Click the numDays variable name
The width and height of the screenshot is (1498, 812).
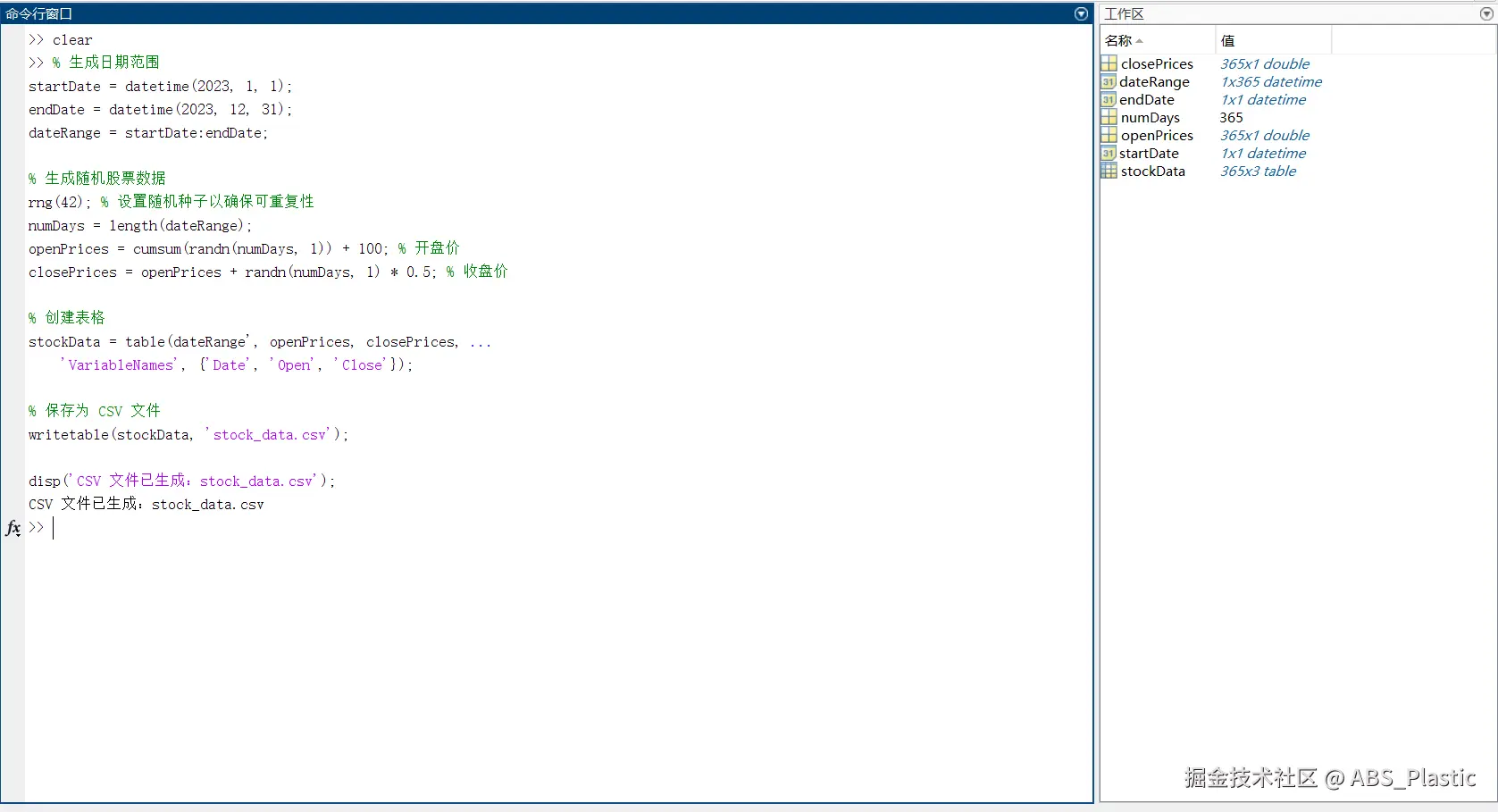click(1151, 117)
